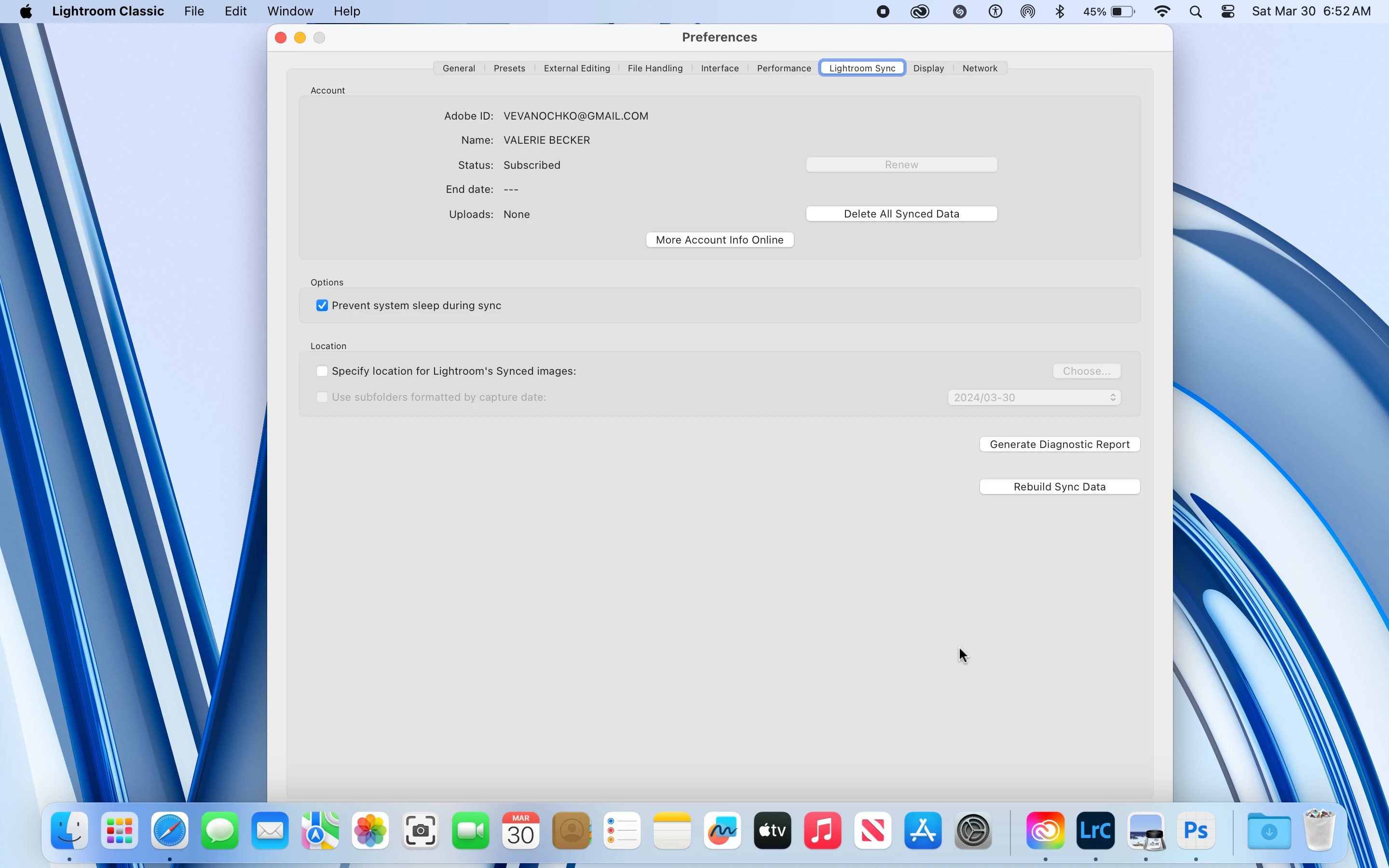Viewport: 1389px width, 868px height.
Task: Open System Settings from the Dock
Action: point(973,831)
